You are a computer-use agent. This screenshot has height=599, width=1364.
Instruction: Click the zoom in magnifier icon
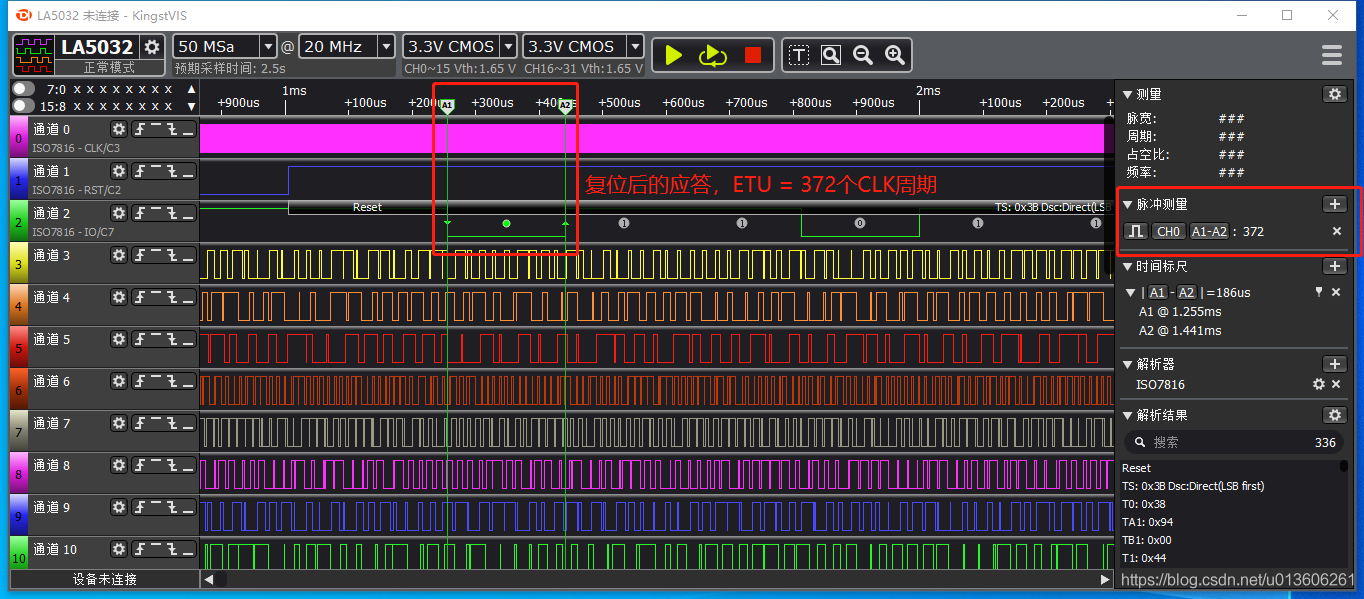(x=895, y=56)
